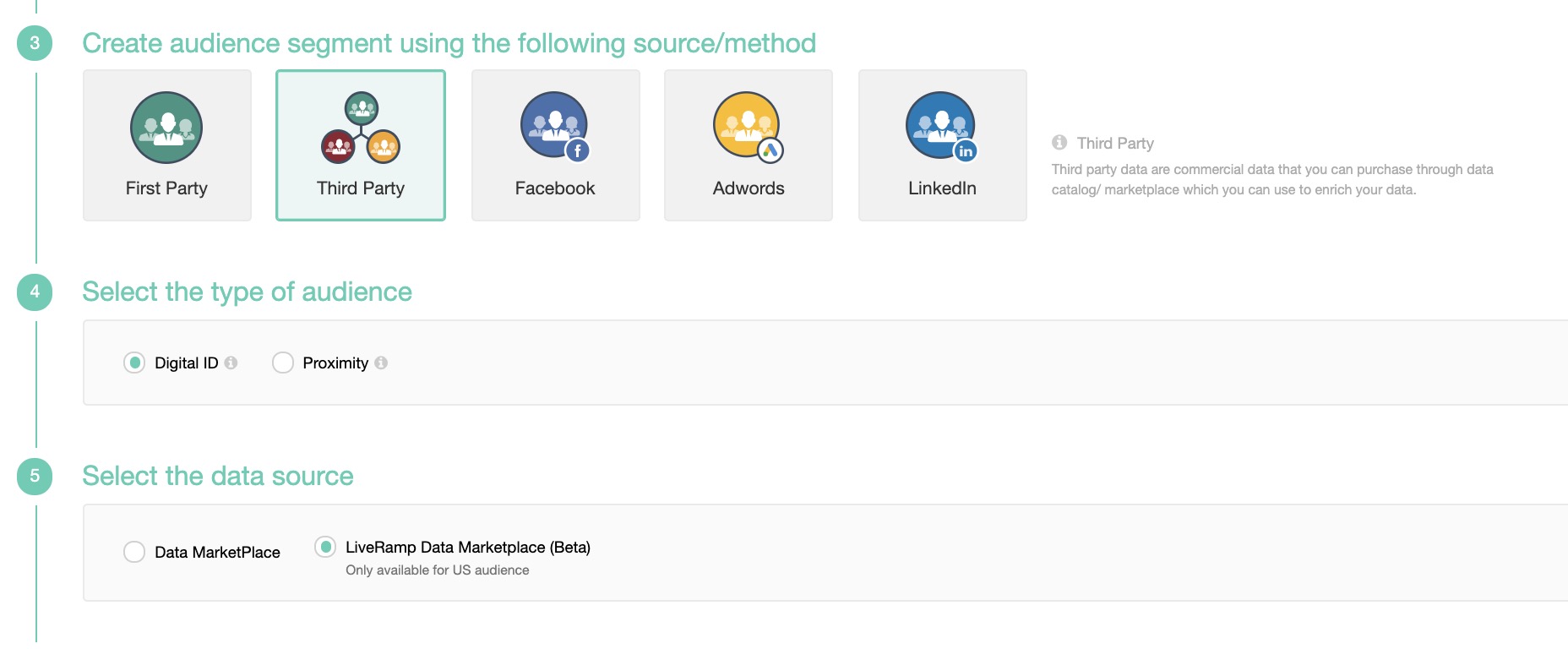Choose the Third Party source icon
Viewport: 1568px width, 649px height.
click(361, 128)
